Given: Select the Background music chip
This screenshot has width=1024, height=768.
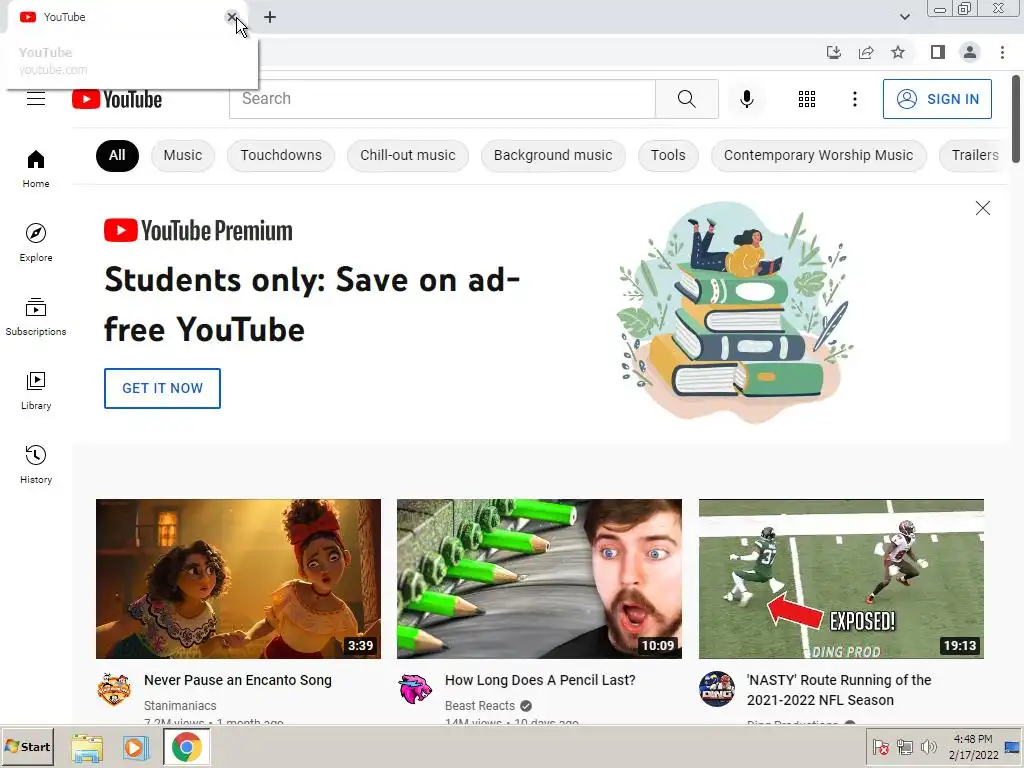Looking at the screenshot, I should (553, 155).
